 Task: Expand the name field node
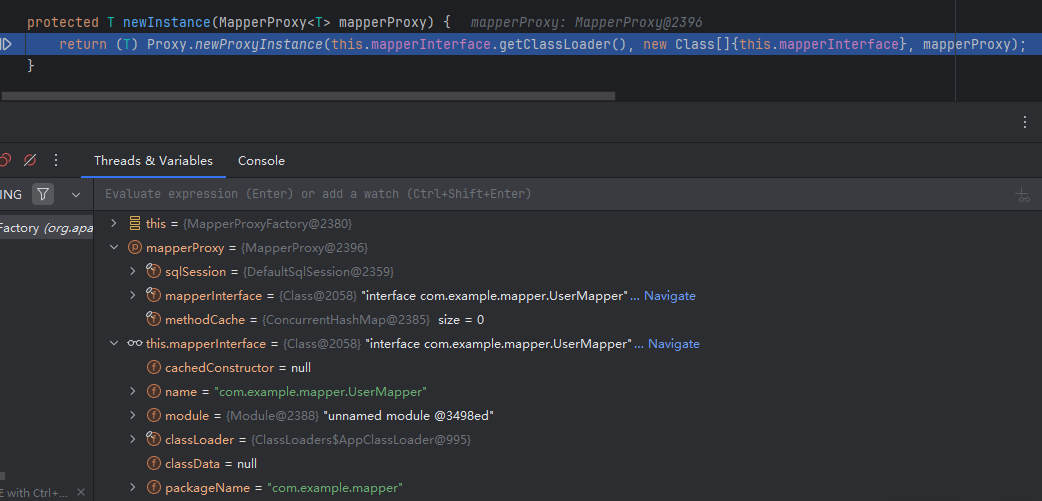(x=133, y=391)
